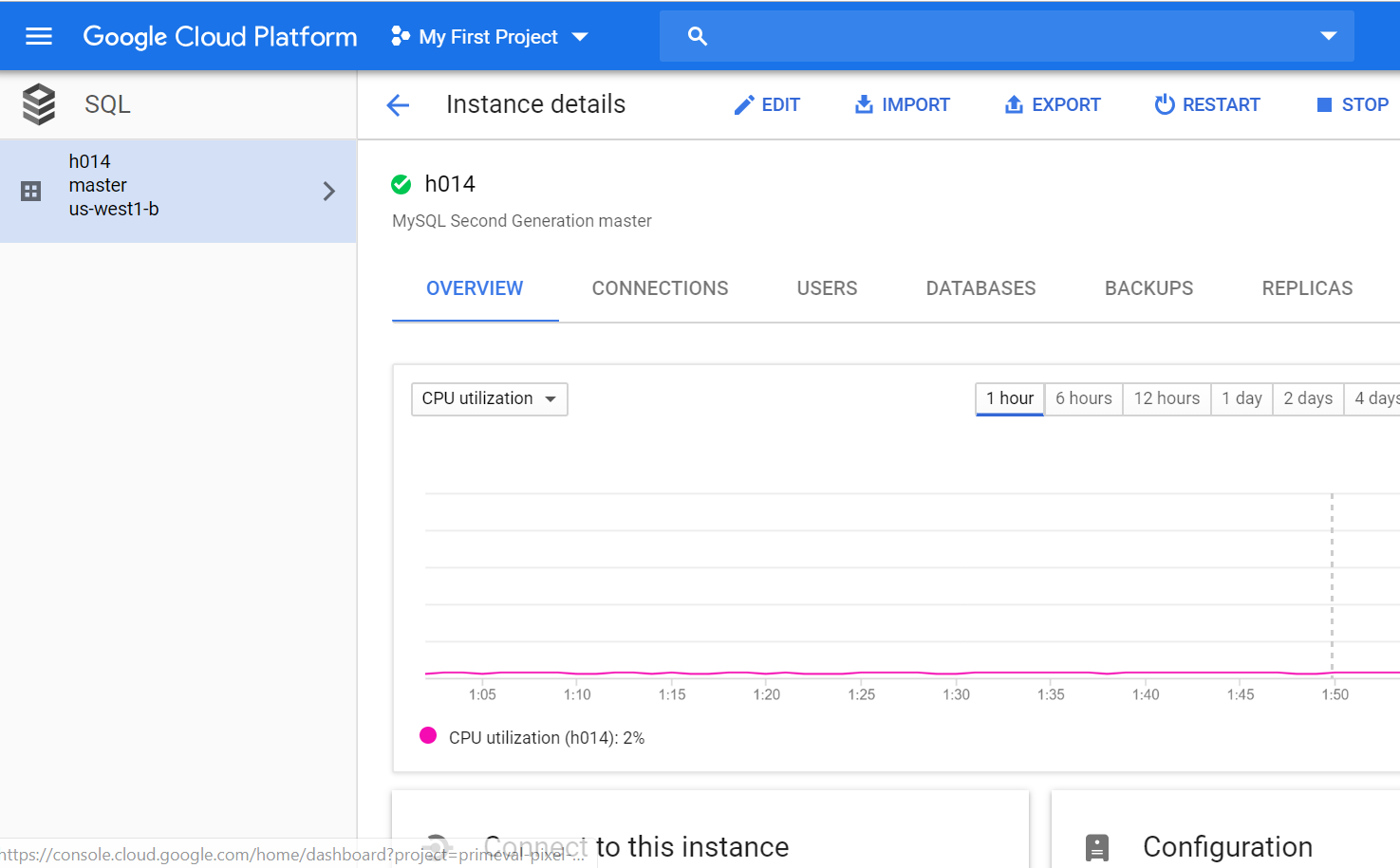Click the green status checkmark icon
The height and width of the screenshot is (868, 1400).
point(401,184)
